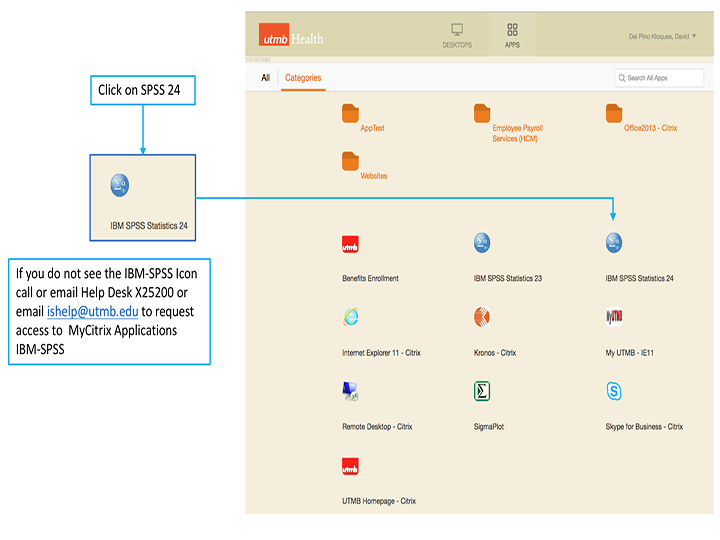
Task: Switch to the APPS view
Action: (512, 35)
